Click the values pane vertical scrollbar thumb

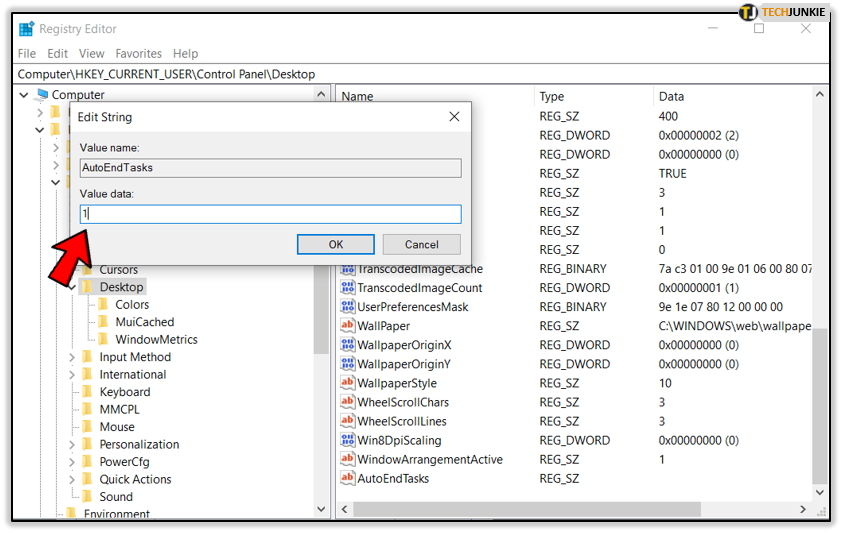click(x=819, y=406)
